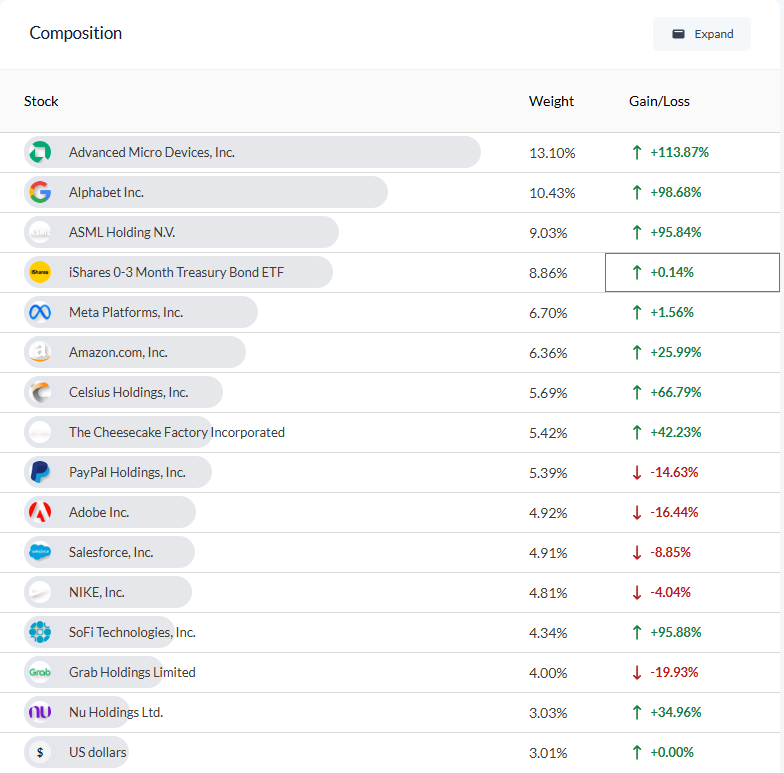Select the US dollars row name
The image size is (784, 773).
click(x=98, y=752)
